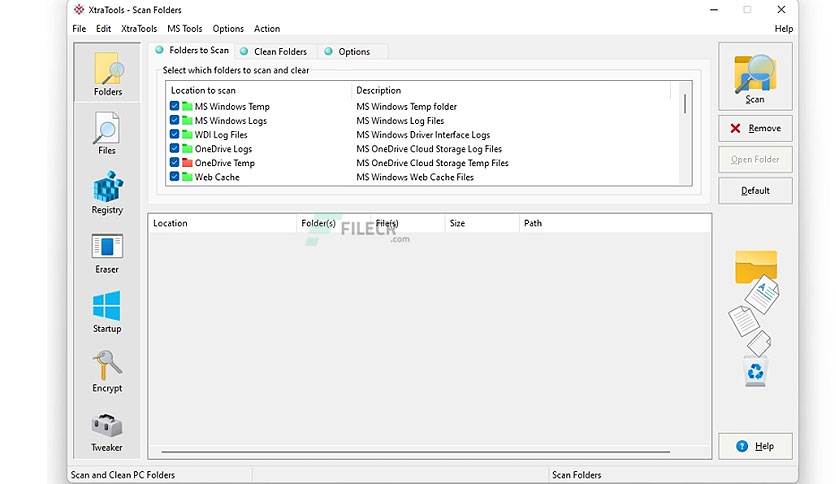Image resolution: width=836 pixels, height=484 pixels.
Task: Click the Description column header
Action: tap(511, 91)
